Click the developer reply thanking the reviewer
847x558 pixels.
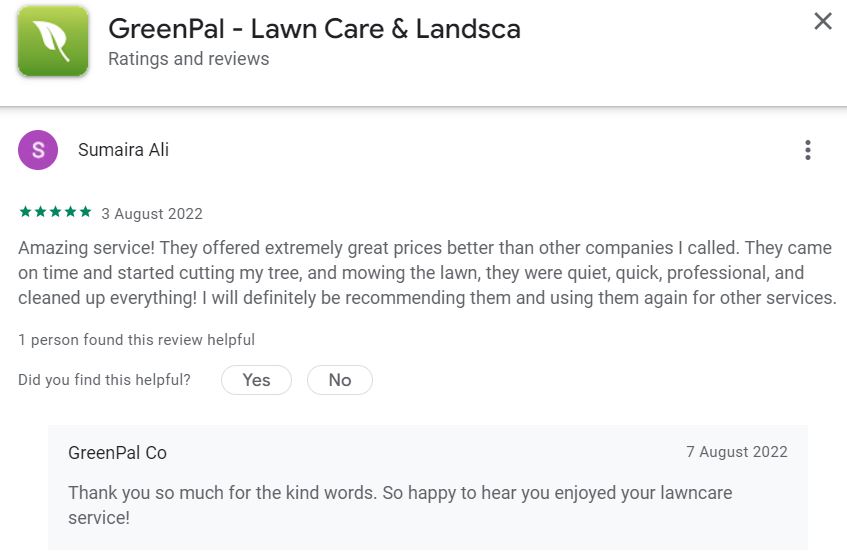coord(400,505)
